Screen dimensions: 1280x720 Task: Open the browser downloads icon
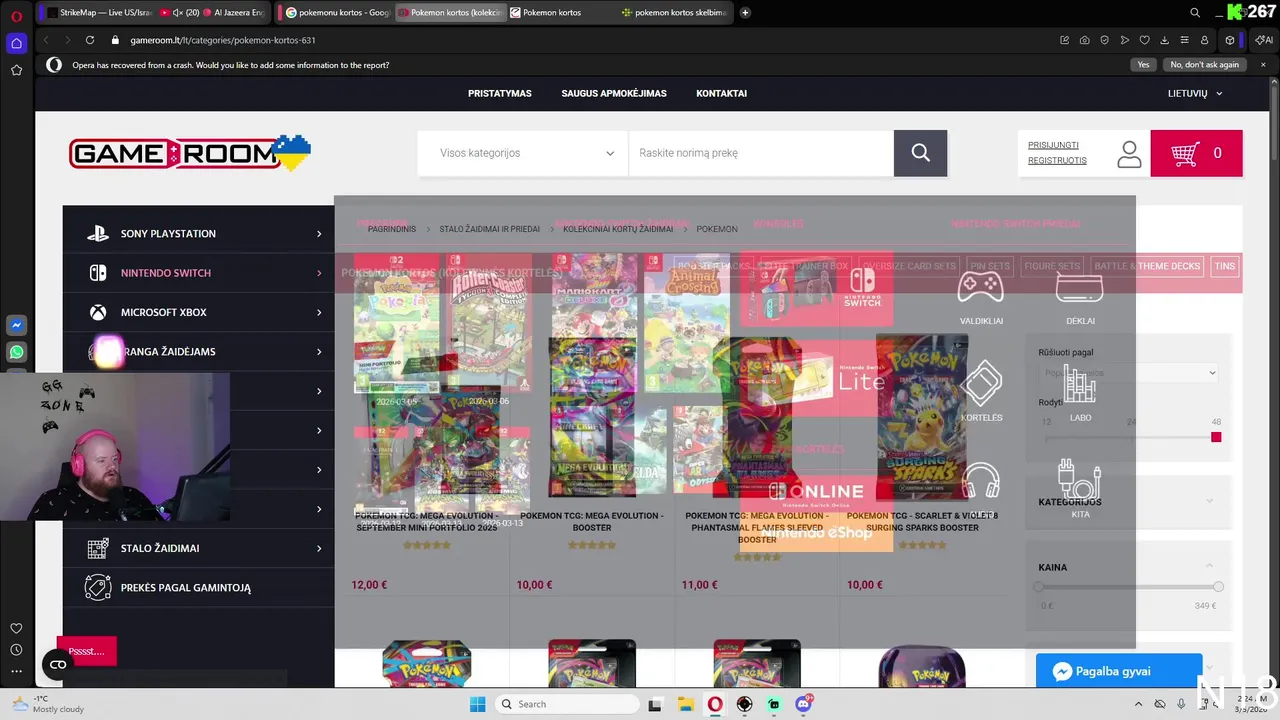point(1165,40)
